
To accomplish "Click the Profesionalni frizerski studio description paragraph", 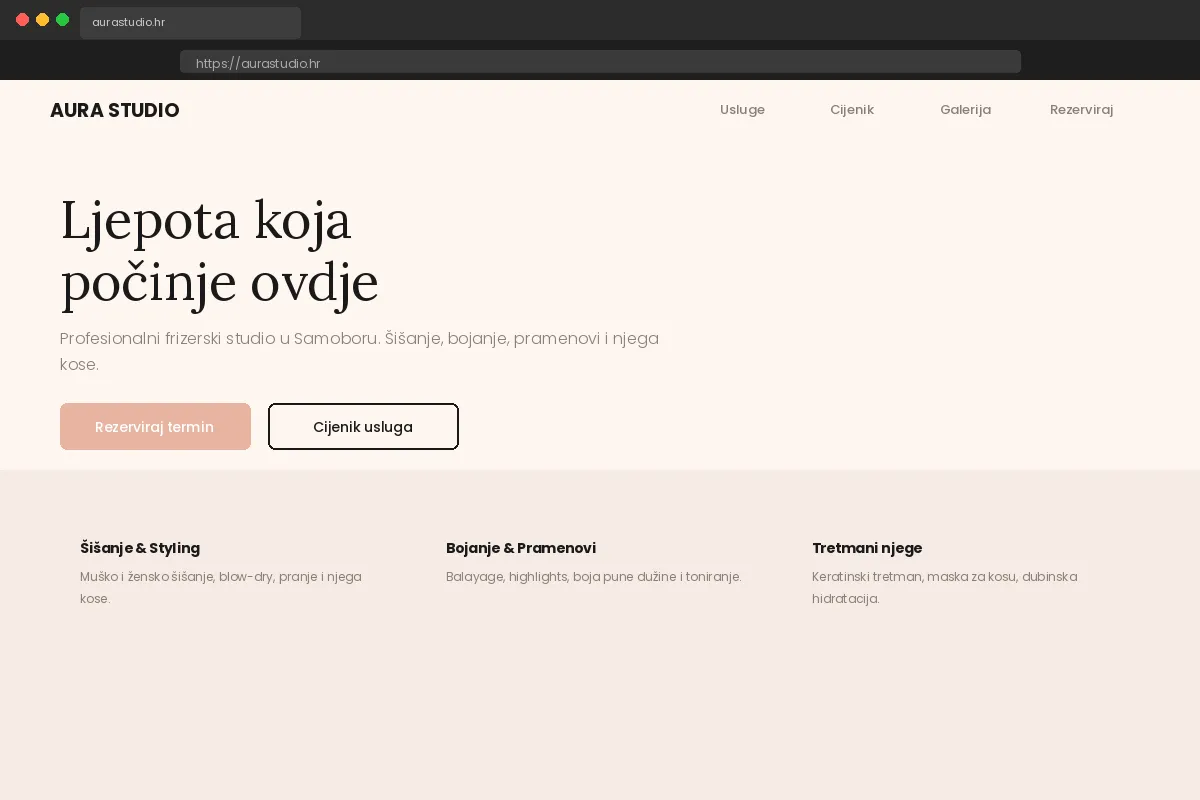I will click(359, 350).
